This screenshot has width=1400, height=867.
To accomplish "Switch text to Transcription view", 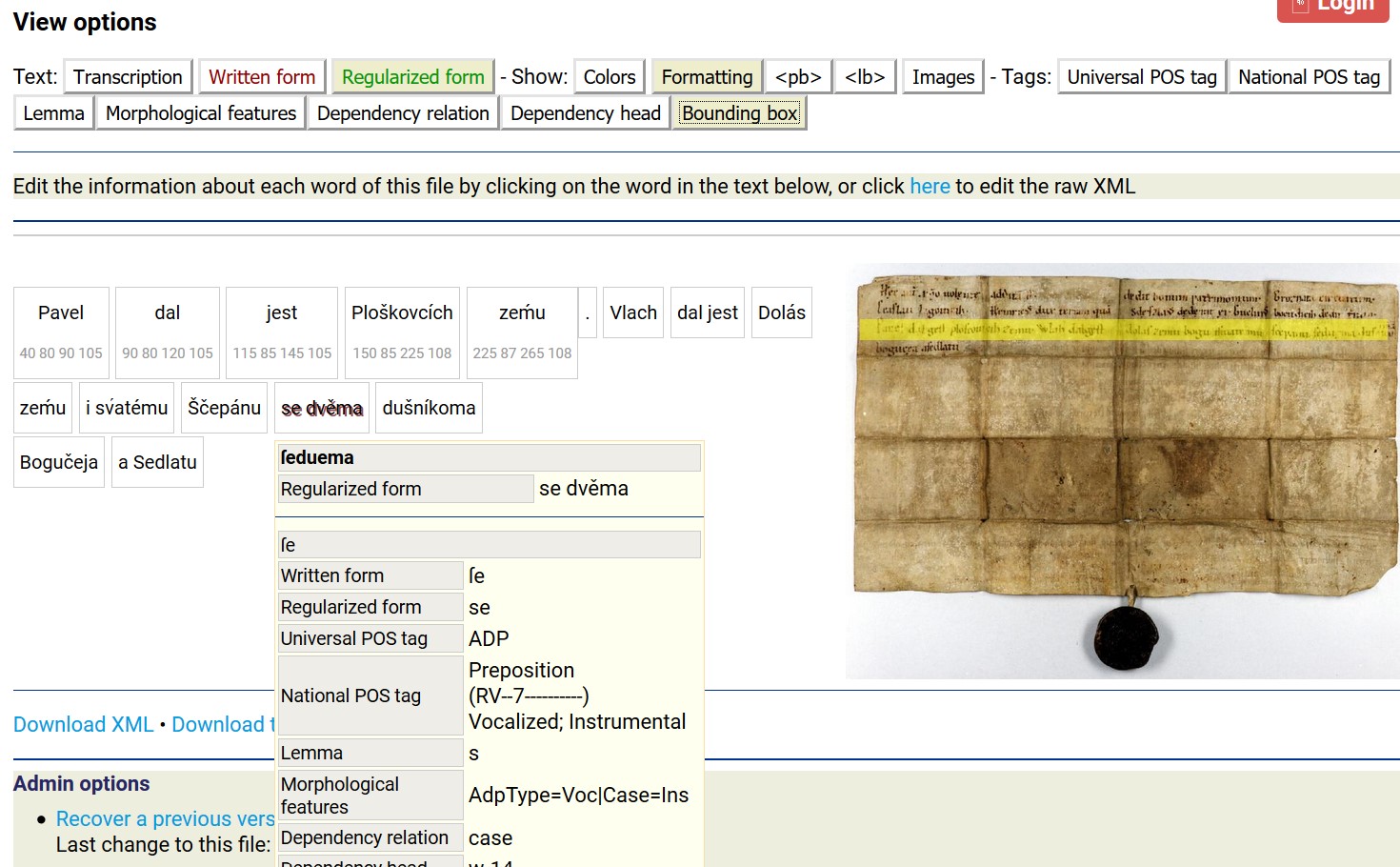I will pos(128,77).
